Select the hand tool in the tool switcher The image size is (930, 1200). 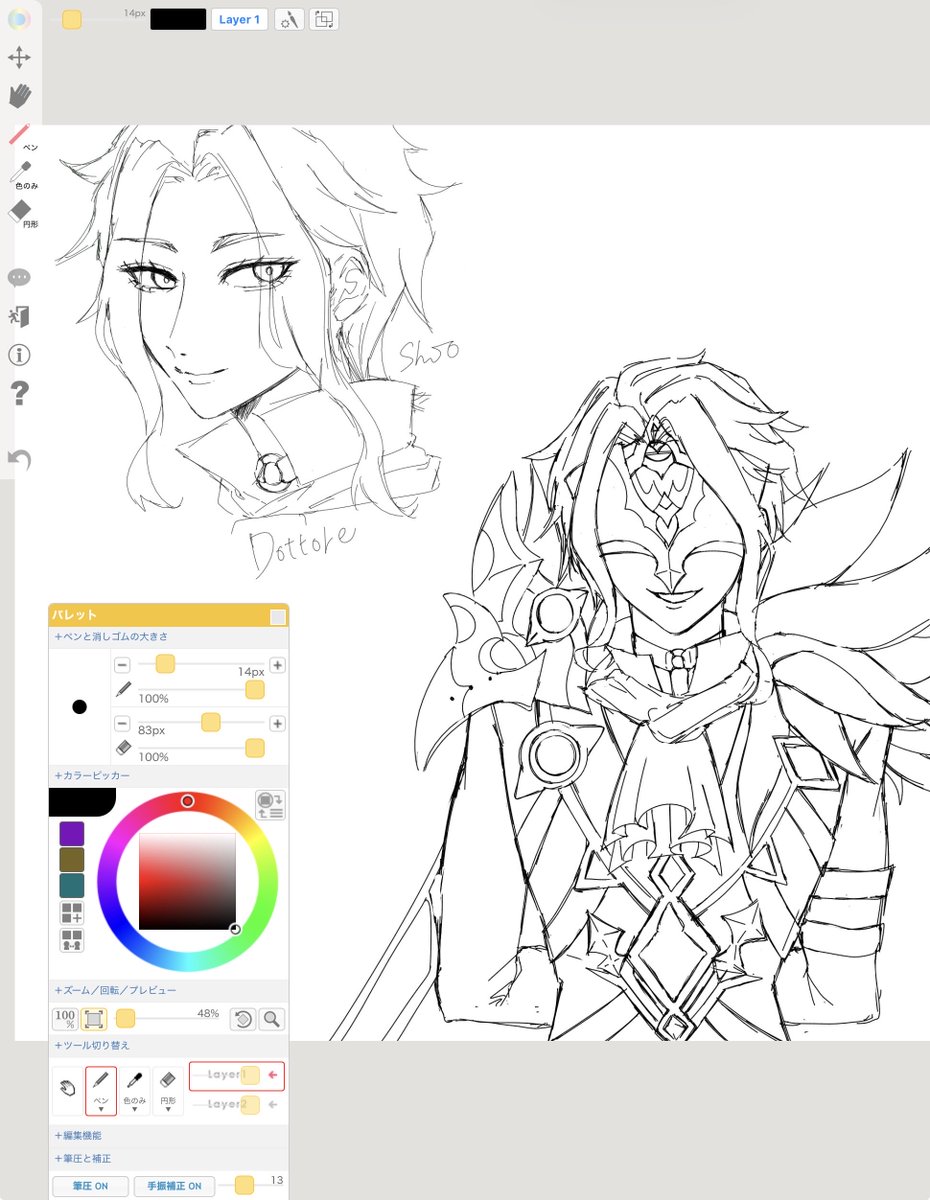(67, 1091)
